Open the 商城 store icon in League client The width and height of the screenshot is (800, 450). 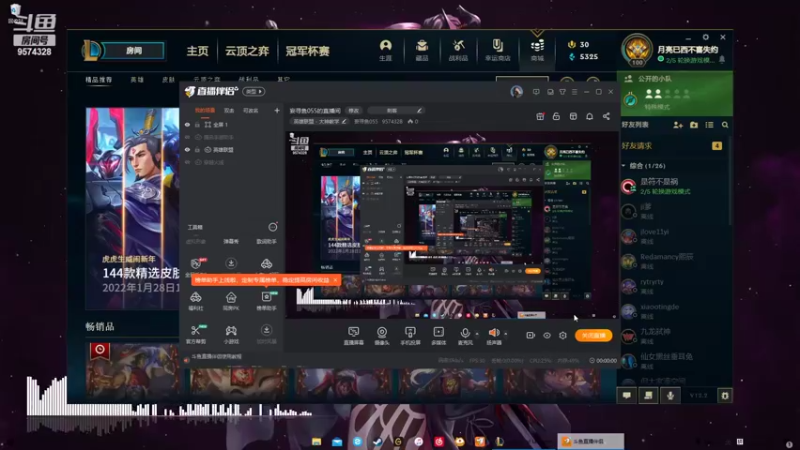[537, 51]
